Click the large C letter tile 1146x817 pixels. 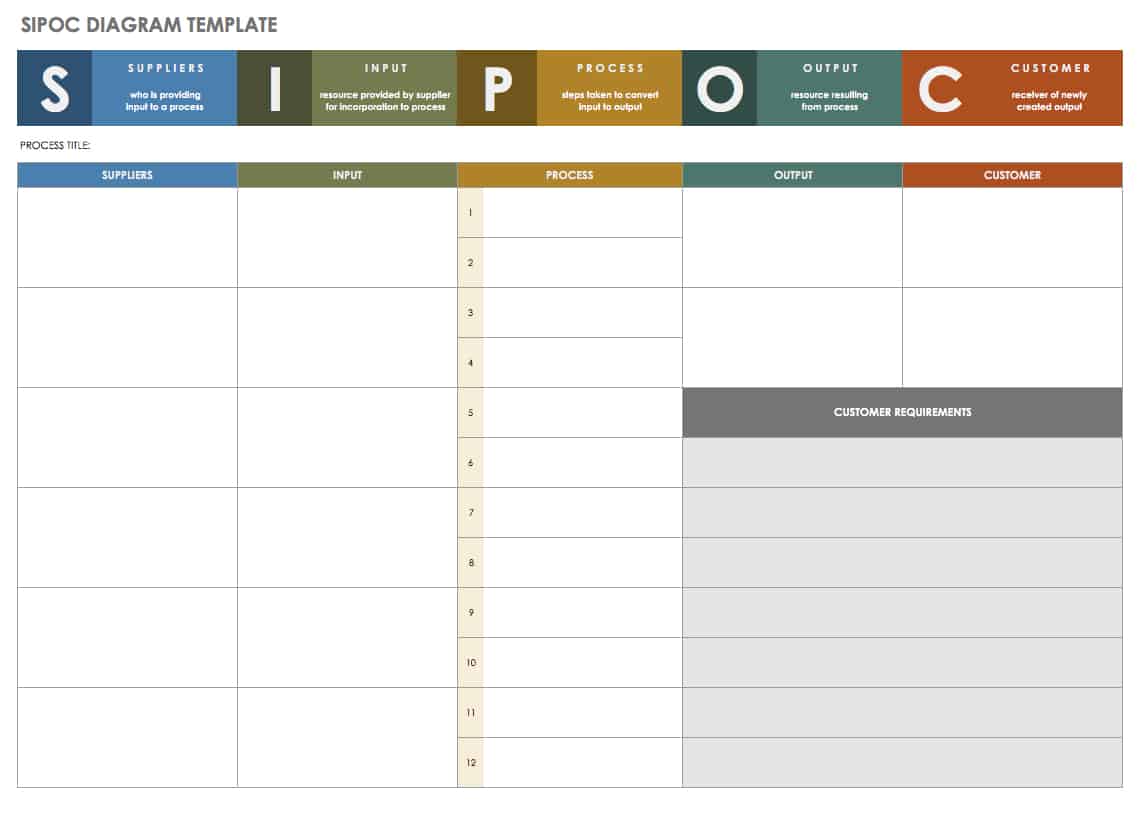tap(940, 88)
